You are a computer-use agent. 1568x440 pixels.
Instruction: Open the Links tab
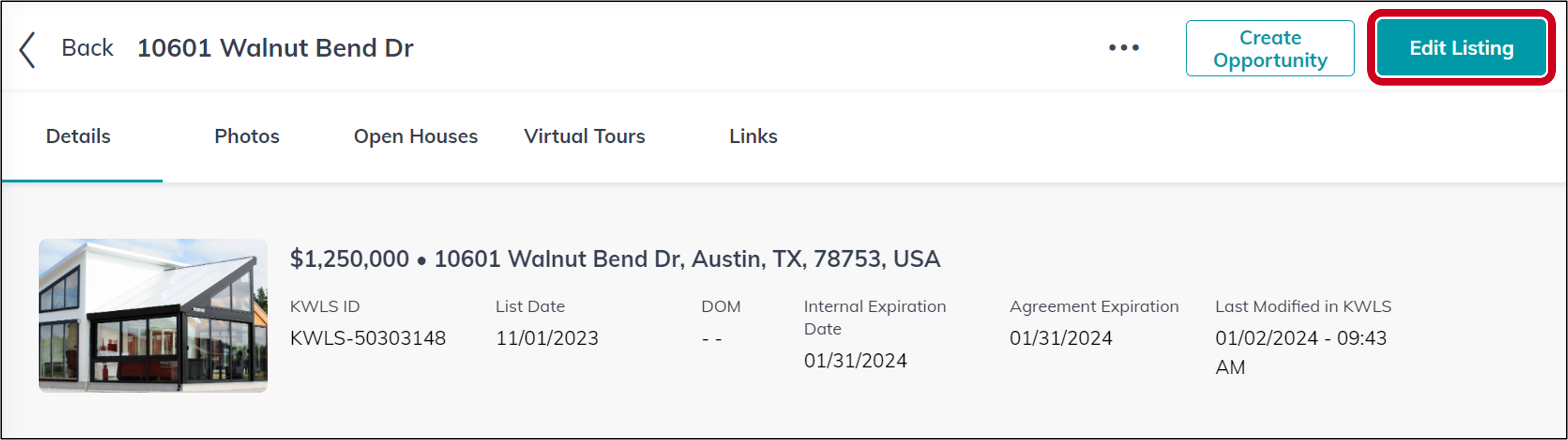click(753, 136)
